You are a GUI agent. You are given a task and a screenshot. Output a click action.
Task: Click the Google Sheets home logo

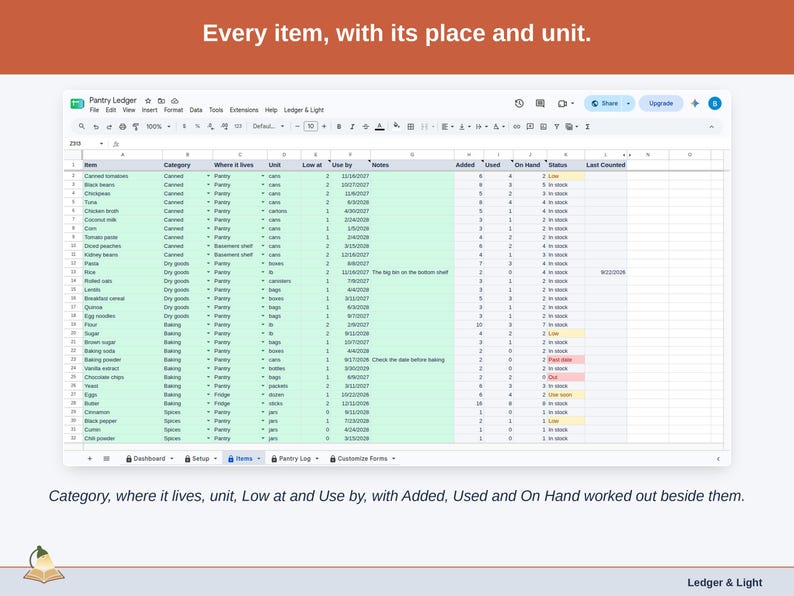(77, 104)
